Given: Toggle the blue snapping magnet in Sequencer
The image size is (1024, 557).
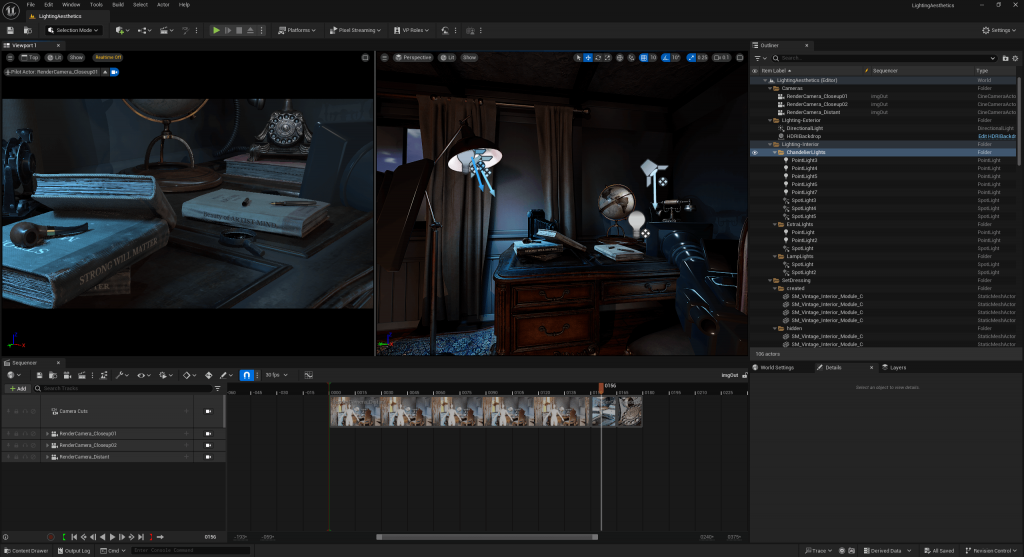Looking at the screenshot, I should pos(247,375).
